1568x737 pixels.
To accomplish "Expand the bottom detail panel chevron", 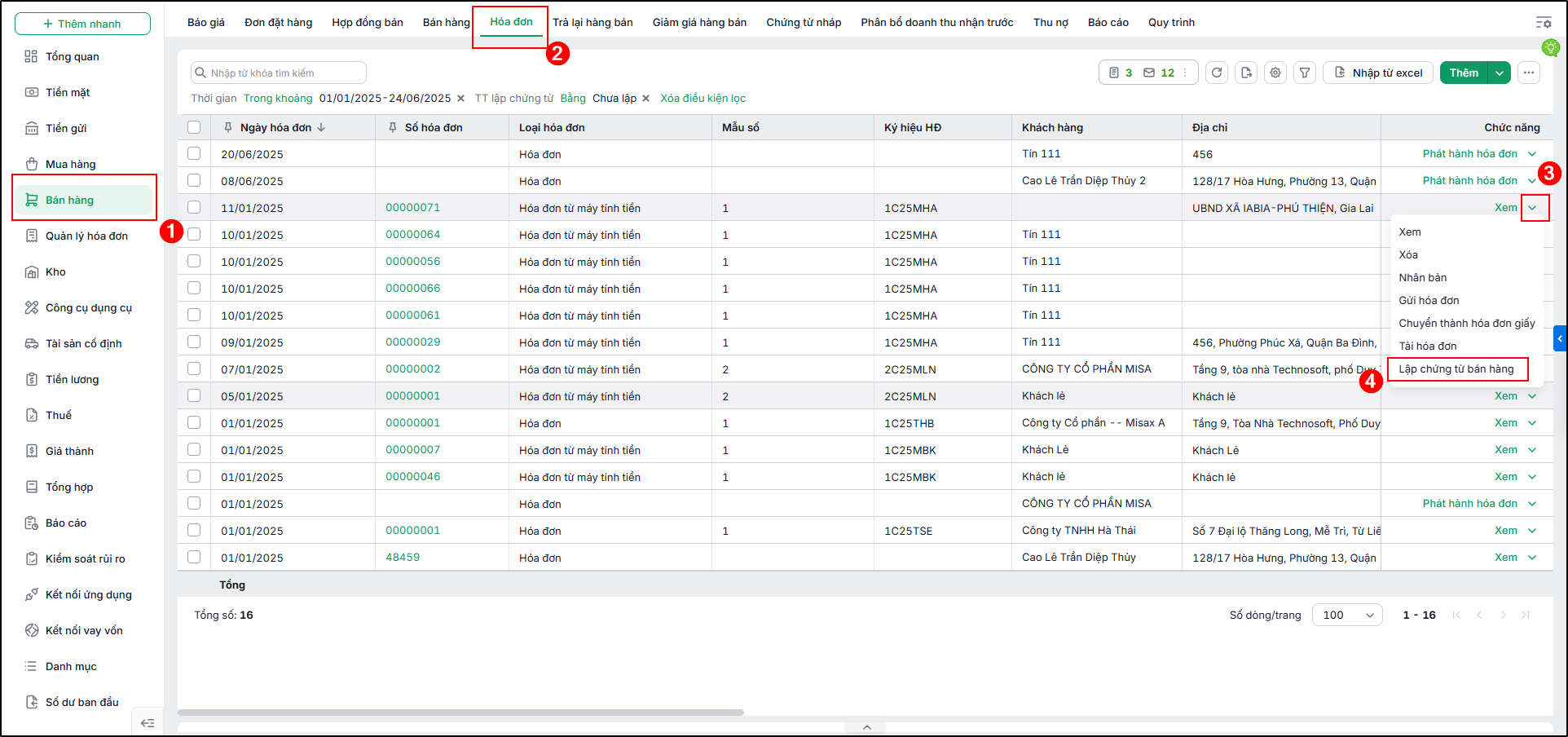I will 867,727.
